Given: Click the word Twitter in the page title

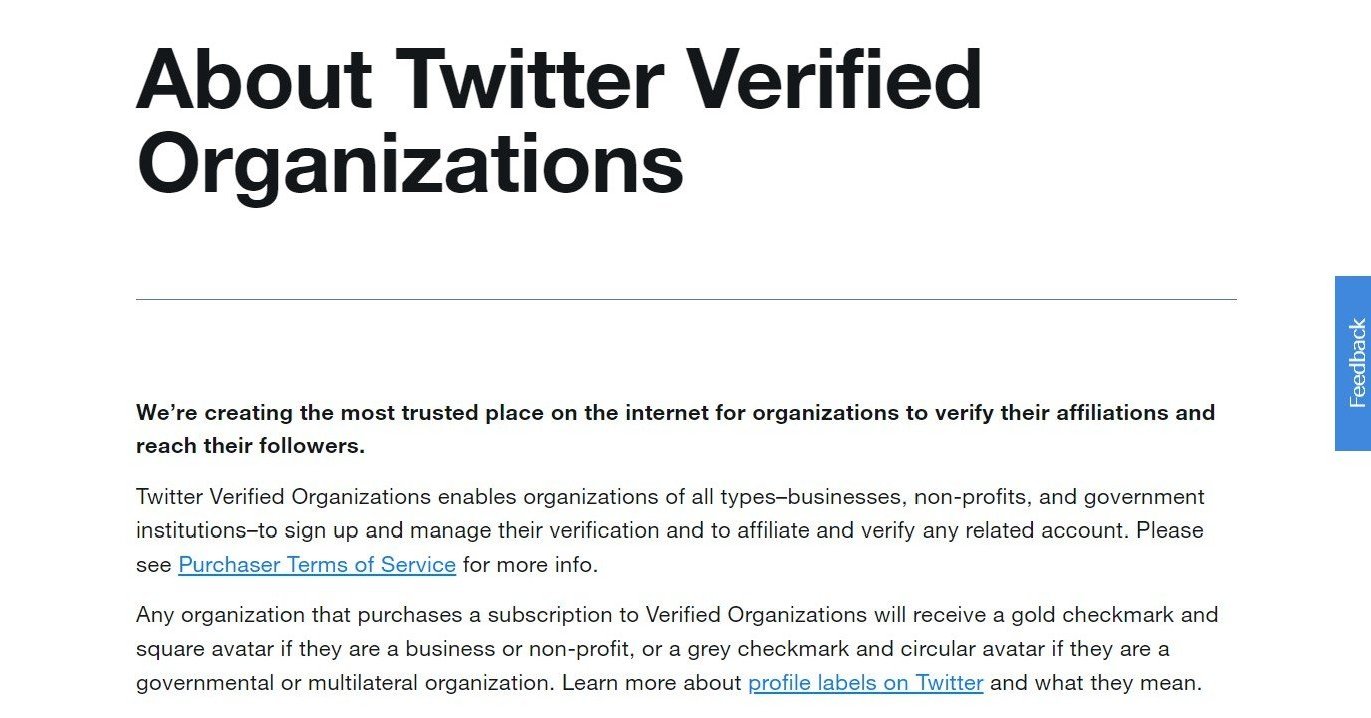Looking at the screenshot, I should coord(530,79).
